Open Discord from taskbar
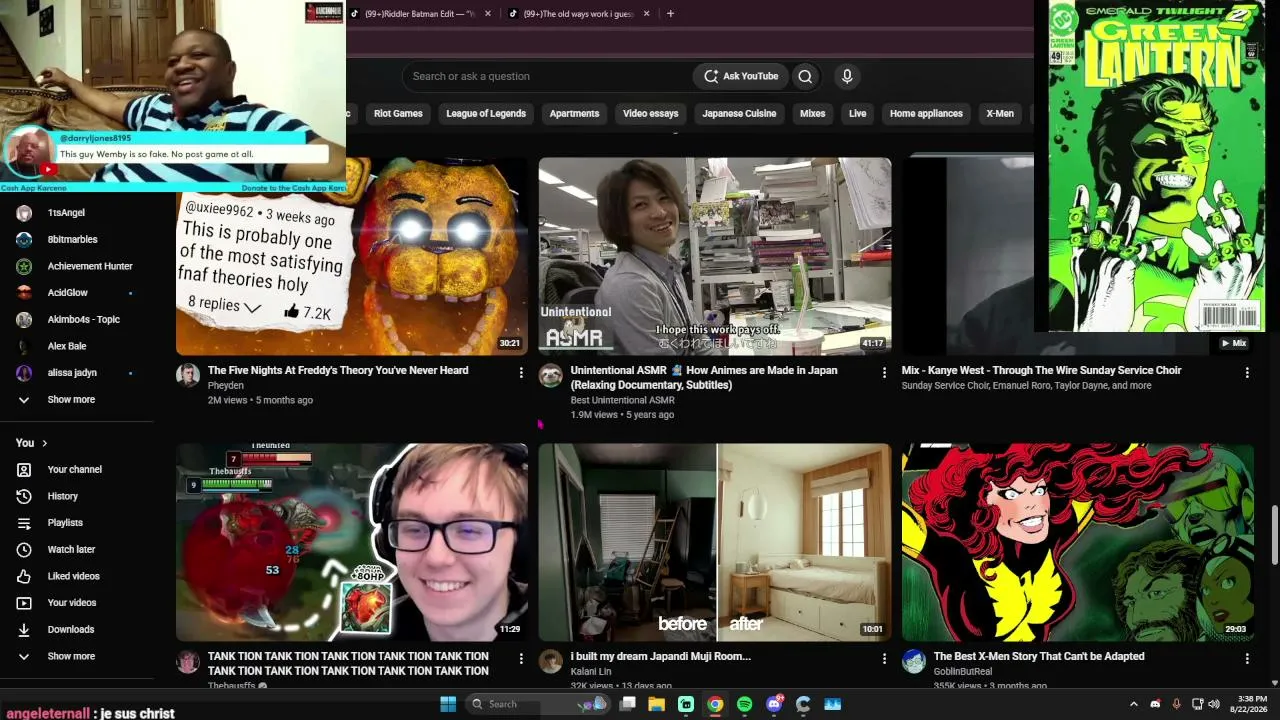The height and width of the screenshot is (720, 1280). 774,704
